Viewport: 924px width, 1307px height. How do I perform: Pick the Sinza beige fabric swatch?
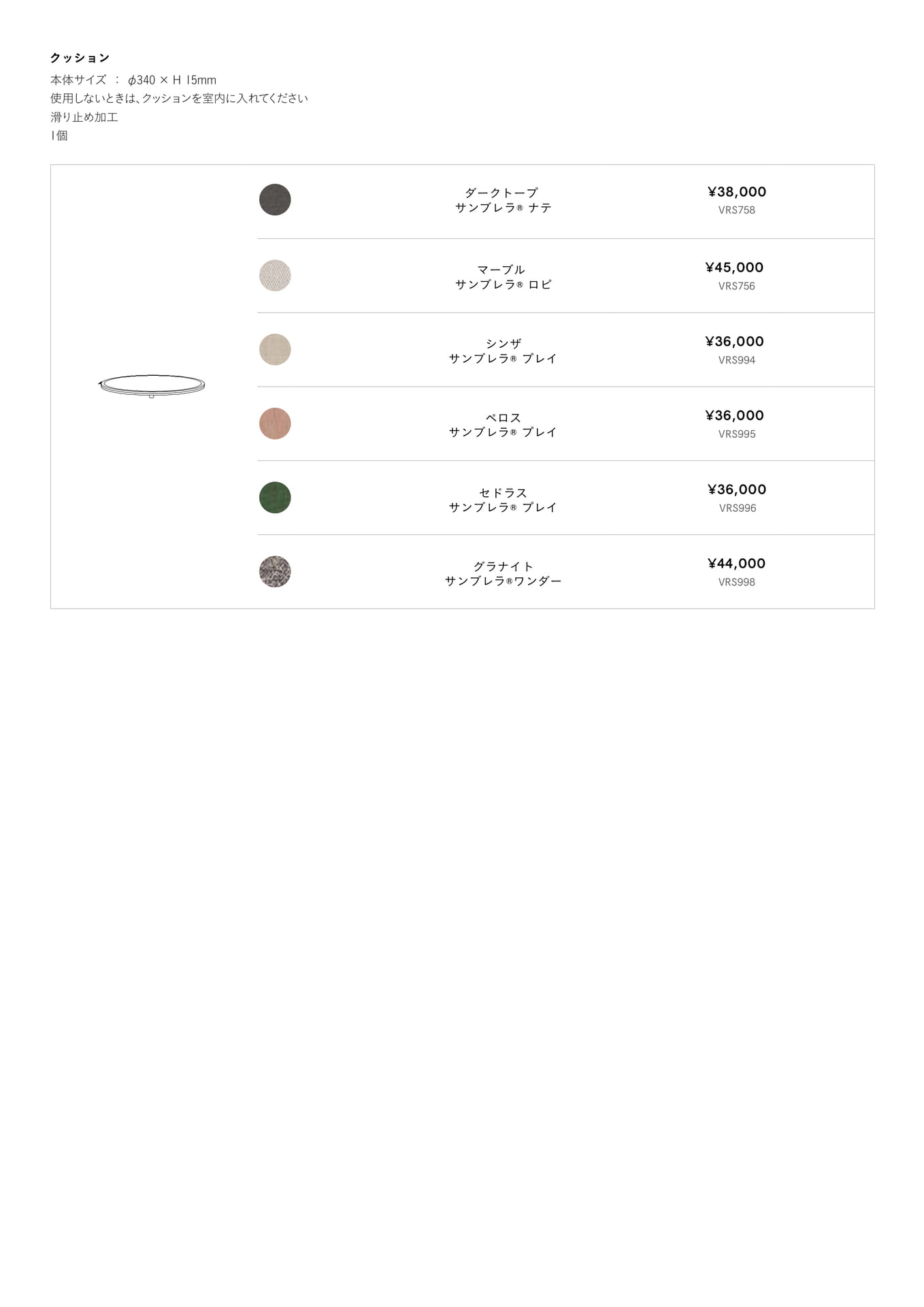[x=275, y=349]
